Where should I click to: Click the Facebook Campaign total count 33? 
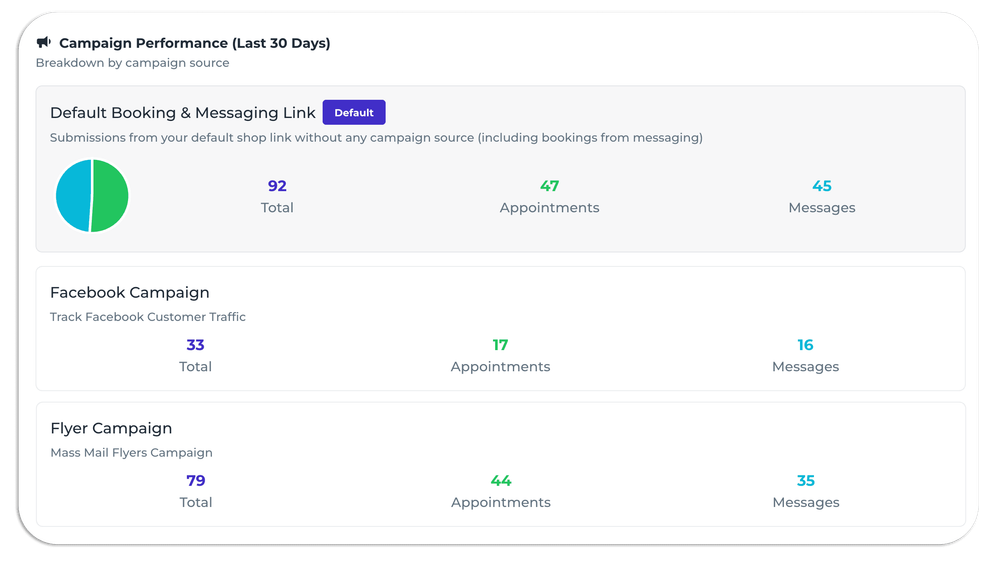(x=195, y=345)
